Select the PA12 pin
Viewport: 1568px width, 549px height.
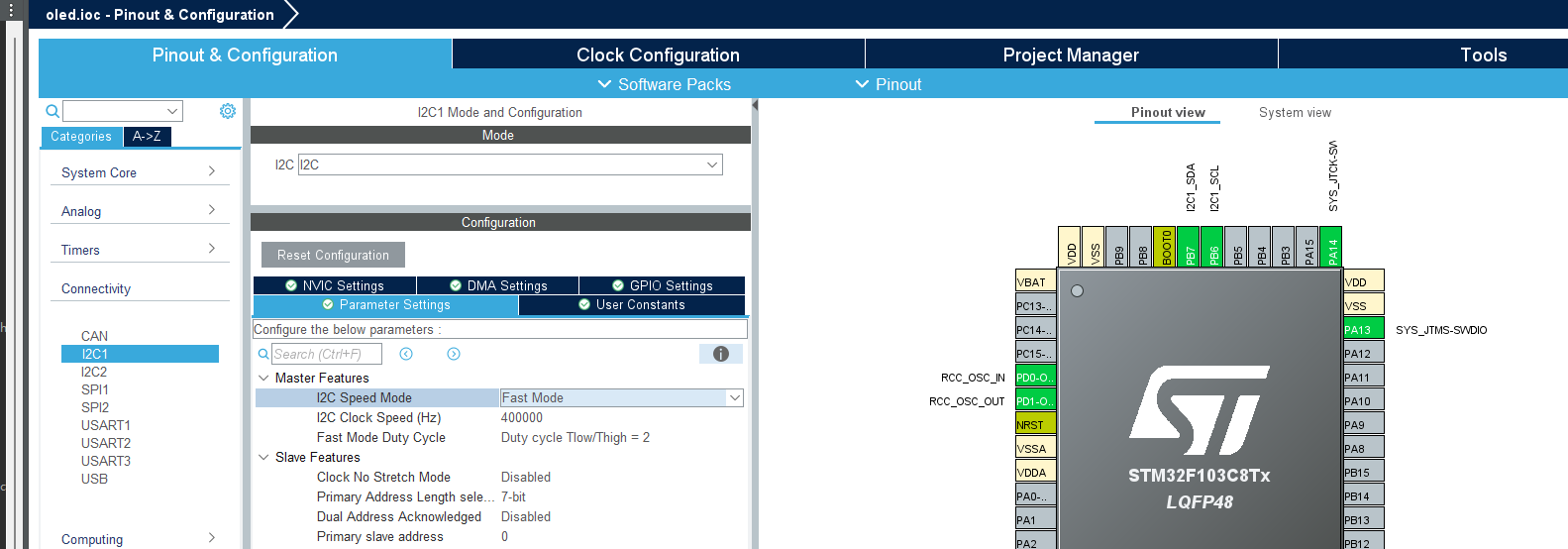pos(1363,353)
